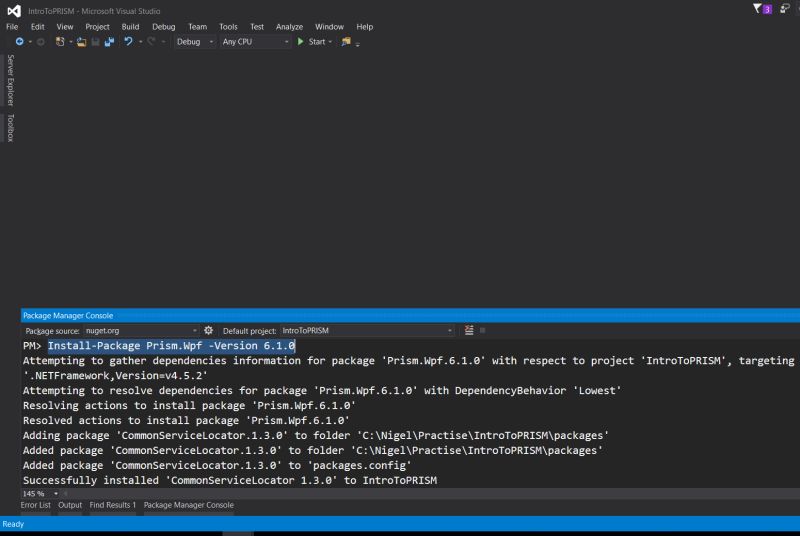Switch to the Error List tab

pyautogui.click(x=36, y=505)
